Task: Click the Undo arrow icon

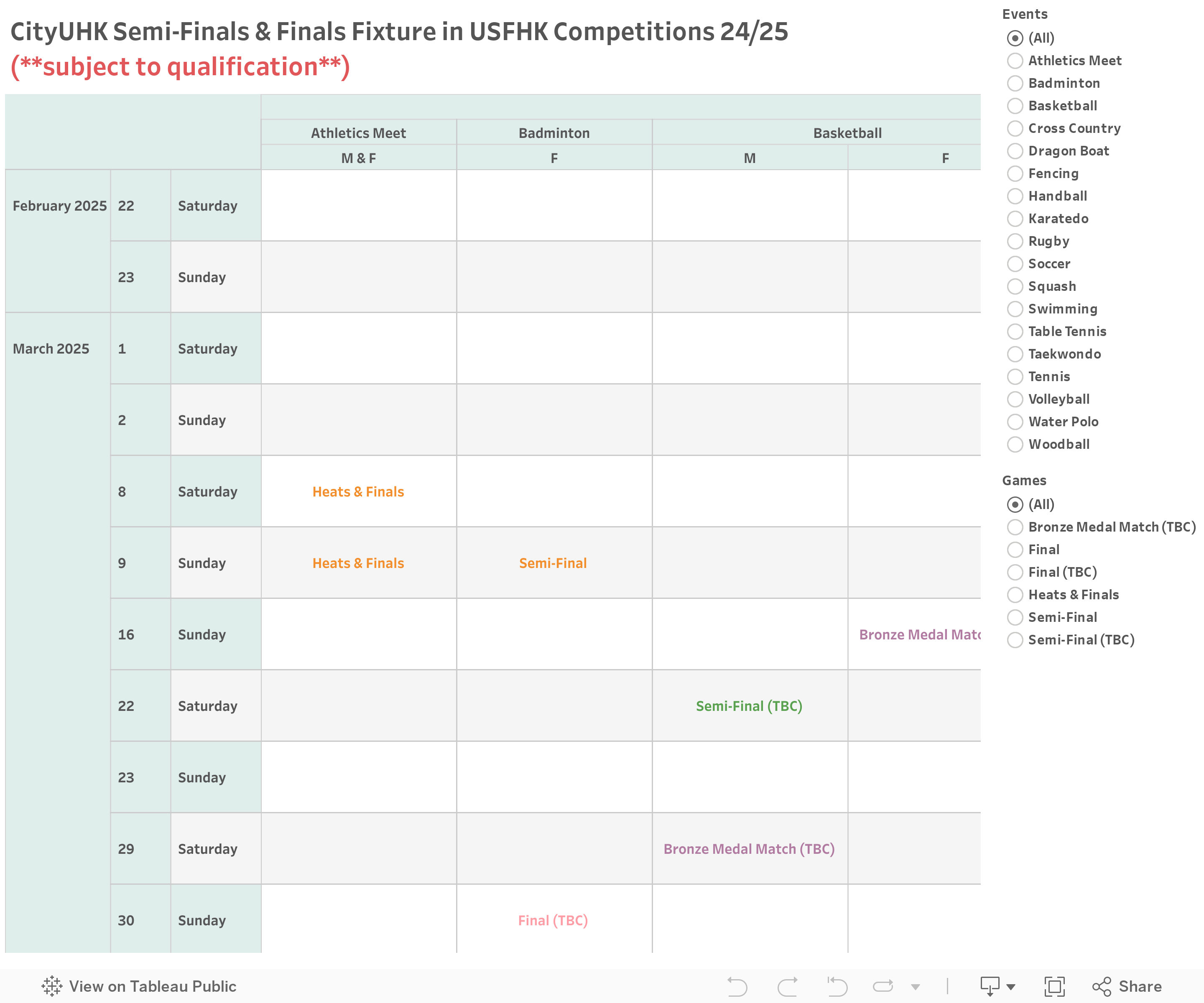Action: [737, 986]
